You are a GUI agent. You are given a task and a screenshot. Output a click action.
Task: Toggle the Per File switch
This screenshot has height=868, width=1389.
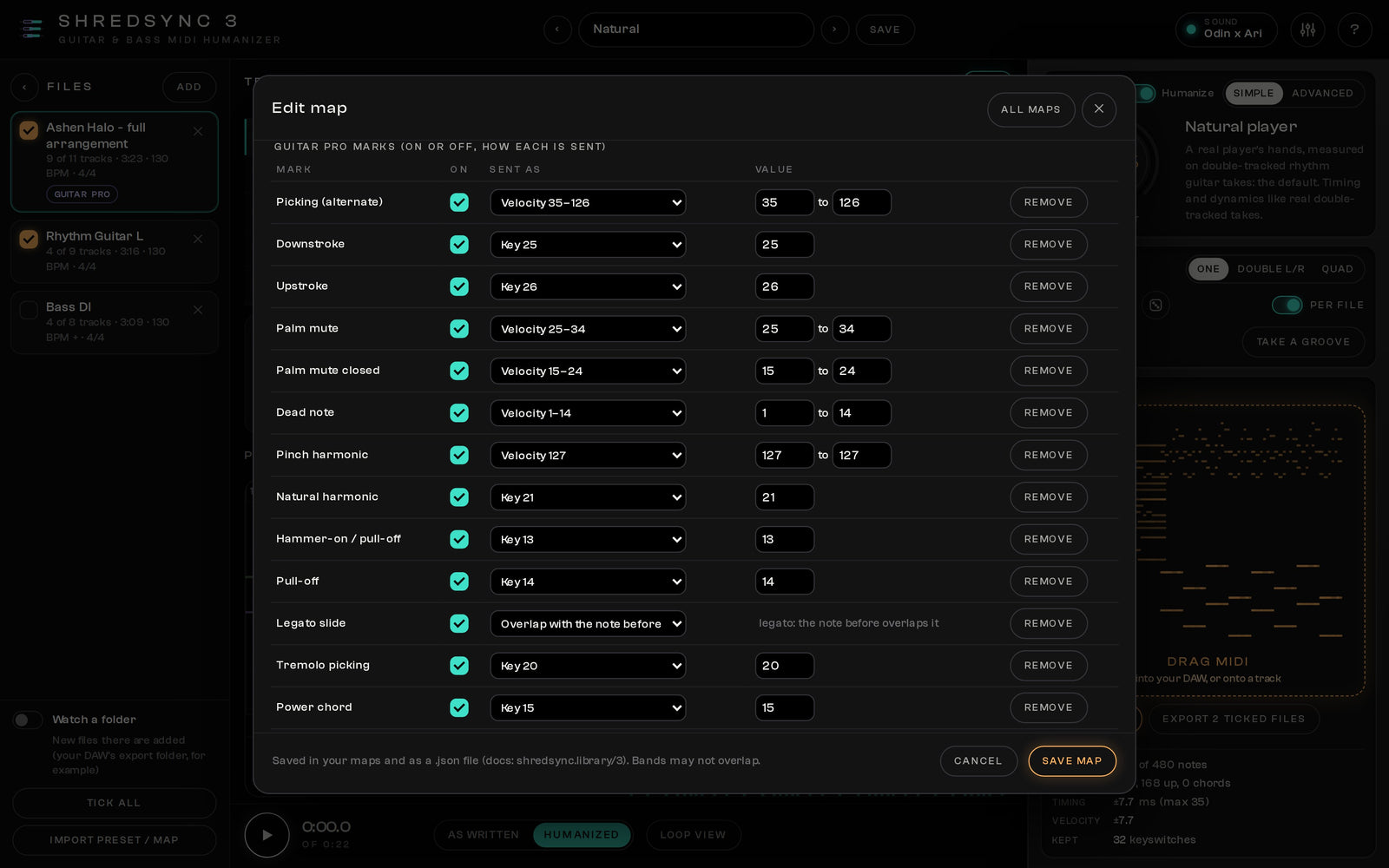click(x=1287, y=305)
